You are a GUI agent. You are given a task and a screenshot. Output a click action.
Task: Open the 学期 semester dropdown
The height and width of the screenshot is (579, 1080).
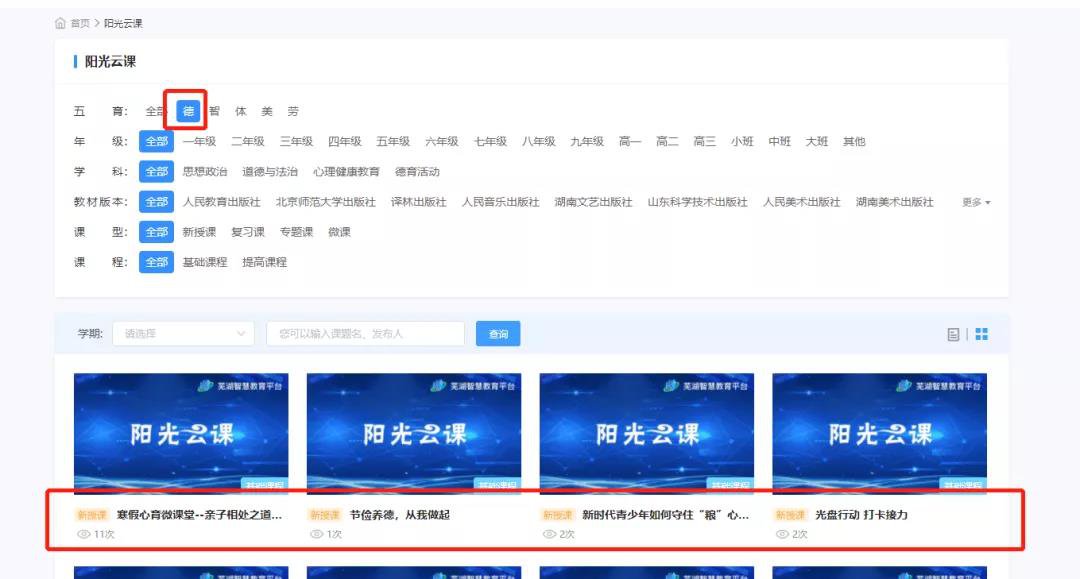[x=183, y=334]
